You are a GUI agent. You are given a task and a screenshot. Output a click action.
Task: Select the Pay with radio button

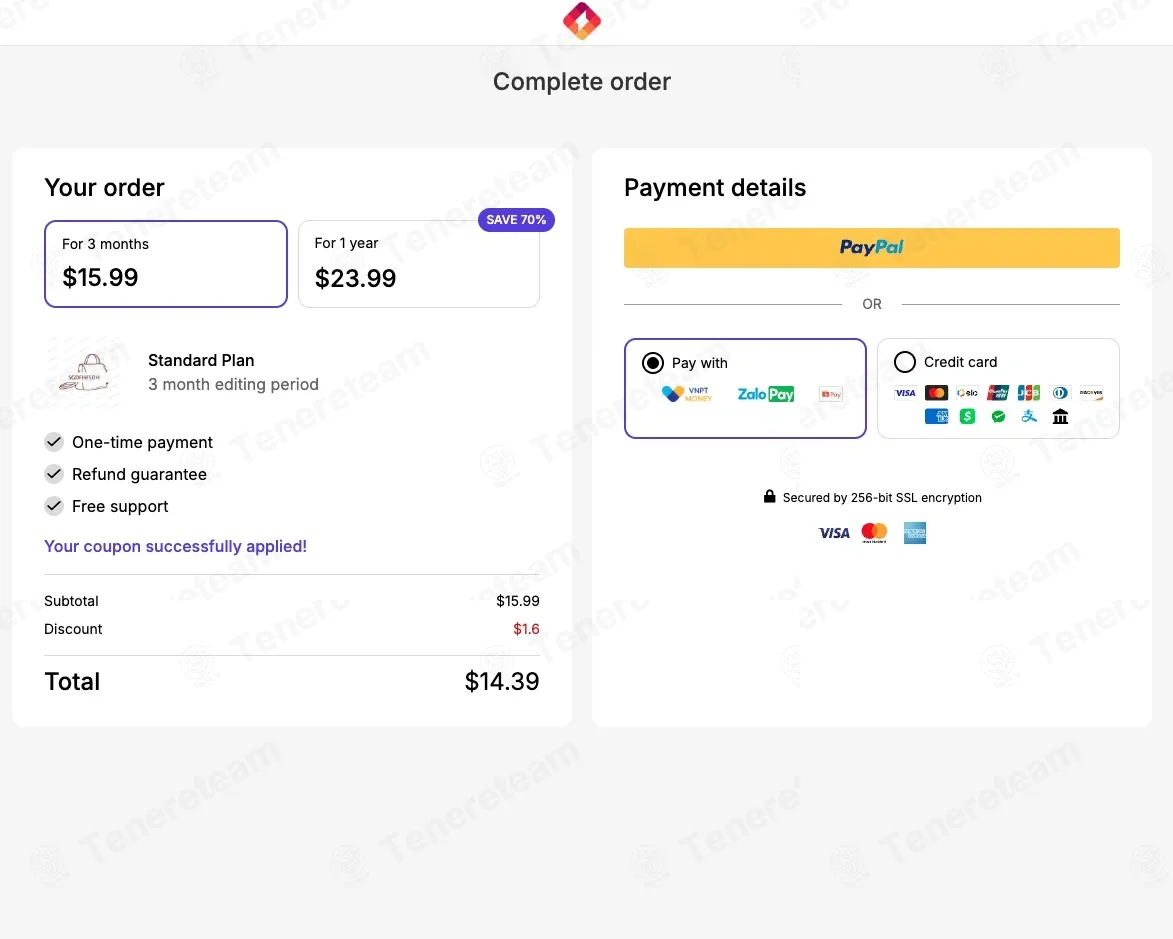click(x=653, y=363)
